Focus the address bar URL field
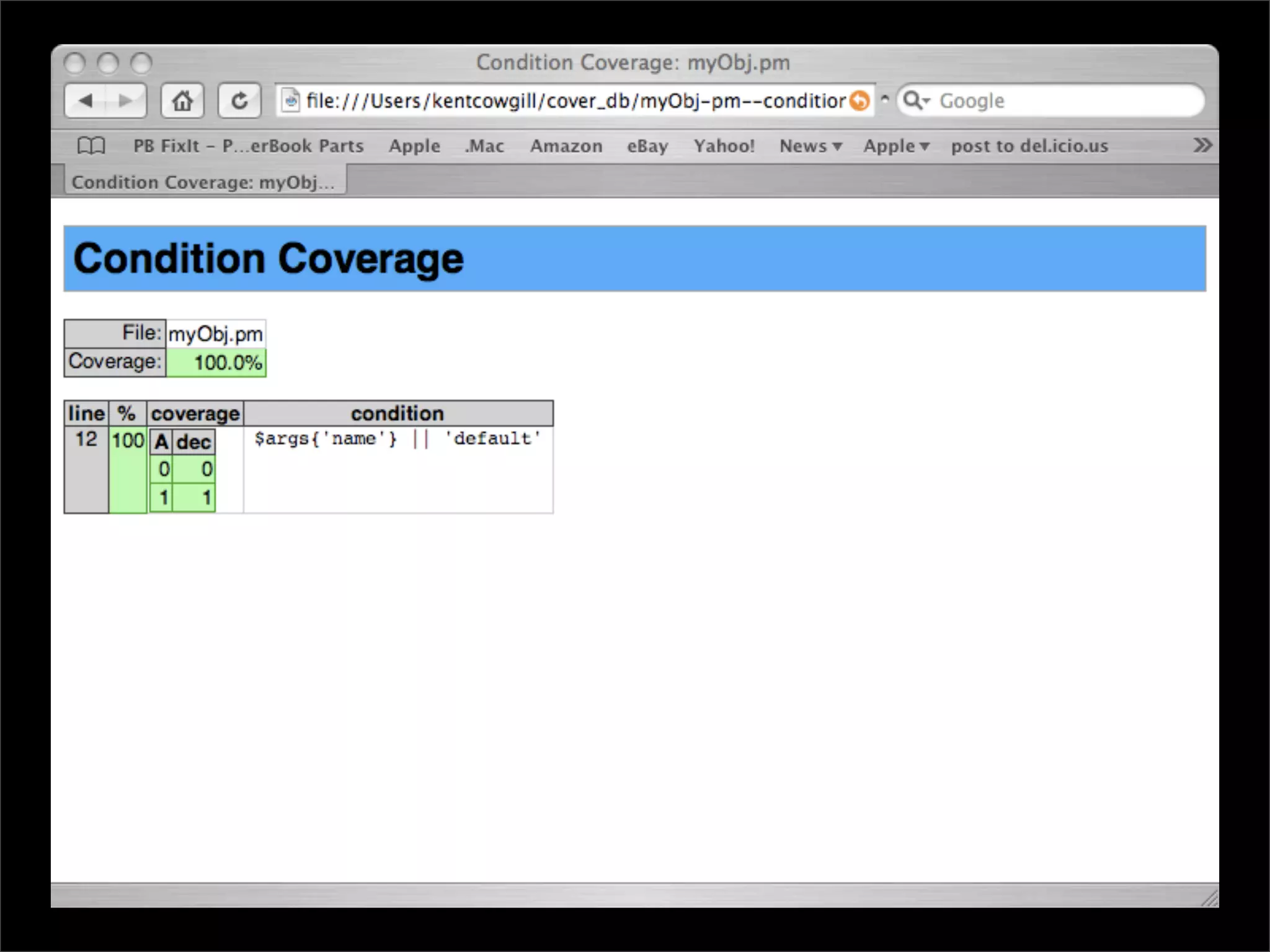1270x952 pixels. coord(575,100)
